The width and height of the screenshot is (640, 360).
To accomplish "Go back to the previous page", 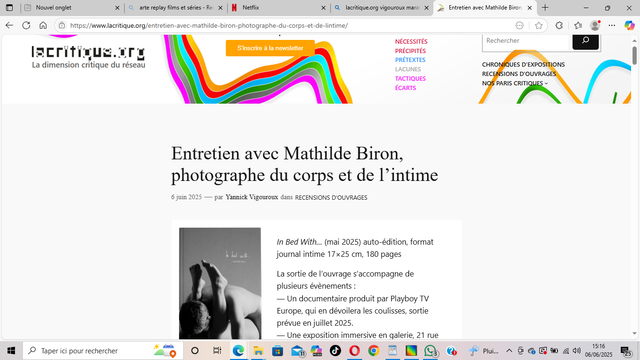I will click(9, 25).
